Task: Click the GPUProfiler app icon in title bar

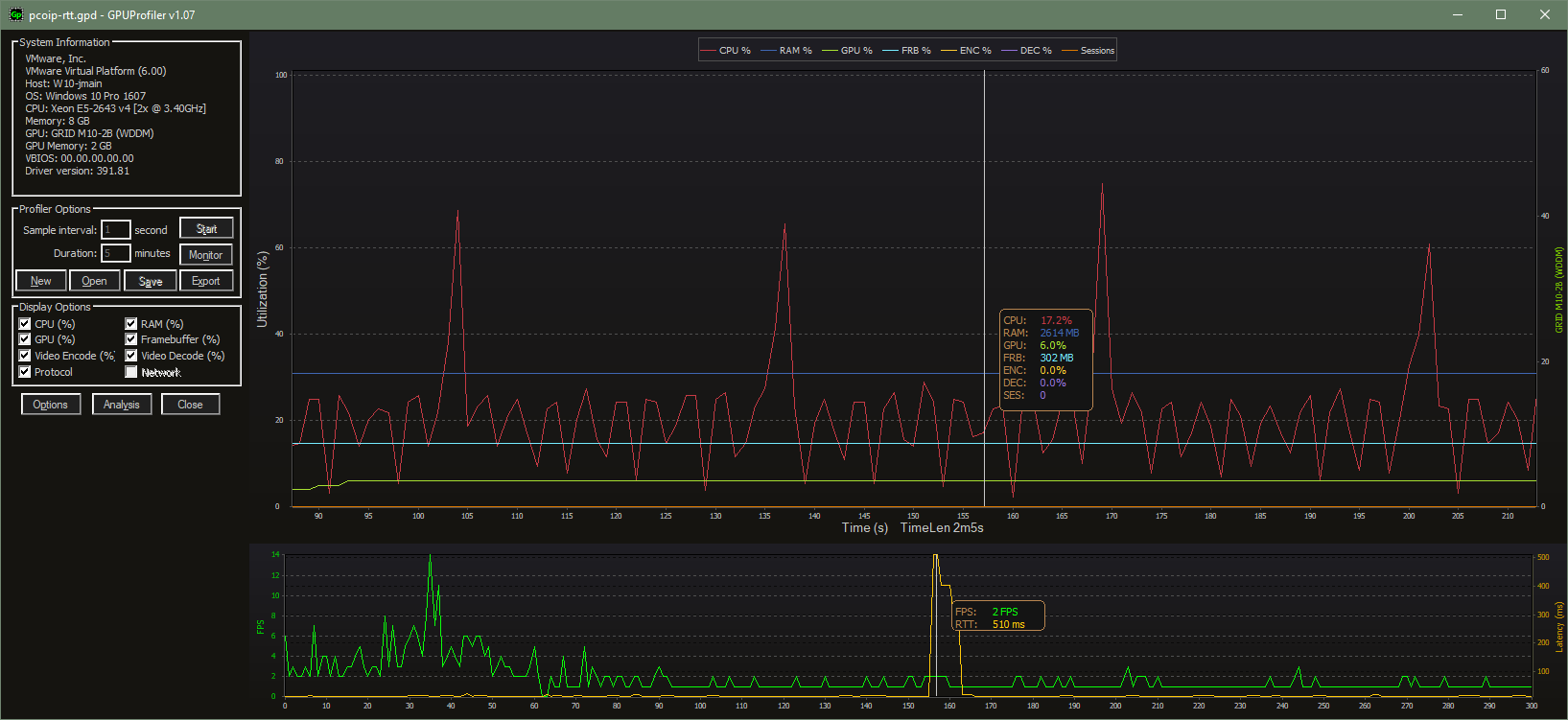Action: click(15, 14)
